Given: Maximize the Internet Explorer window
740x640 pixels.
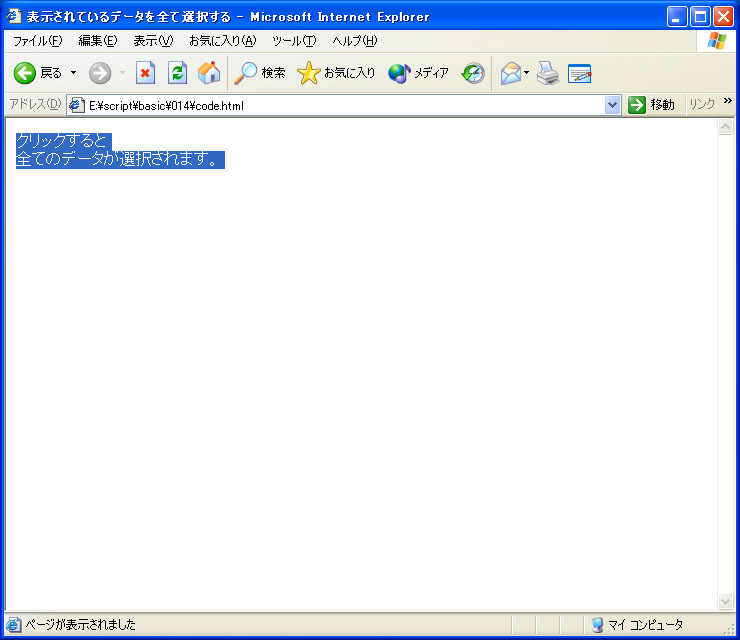Looking at the screenshot, I should point(700,17).
